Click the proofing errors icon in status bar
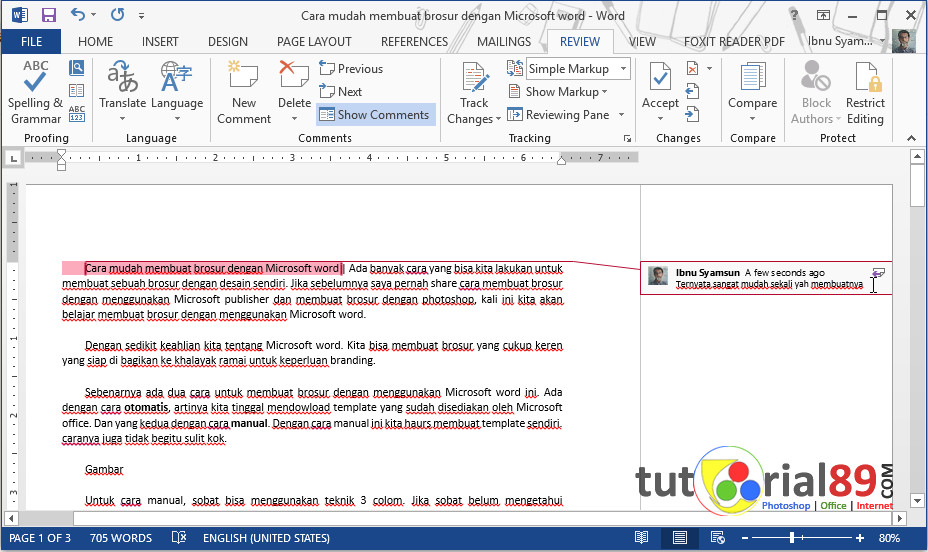Viewport: 928px width, 552px height. tap(179, 537)
